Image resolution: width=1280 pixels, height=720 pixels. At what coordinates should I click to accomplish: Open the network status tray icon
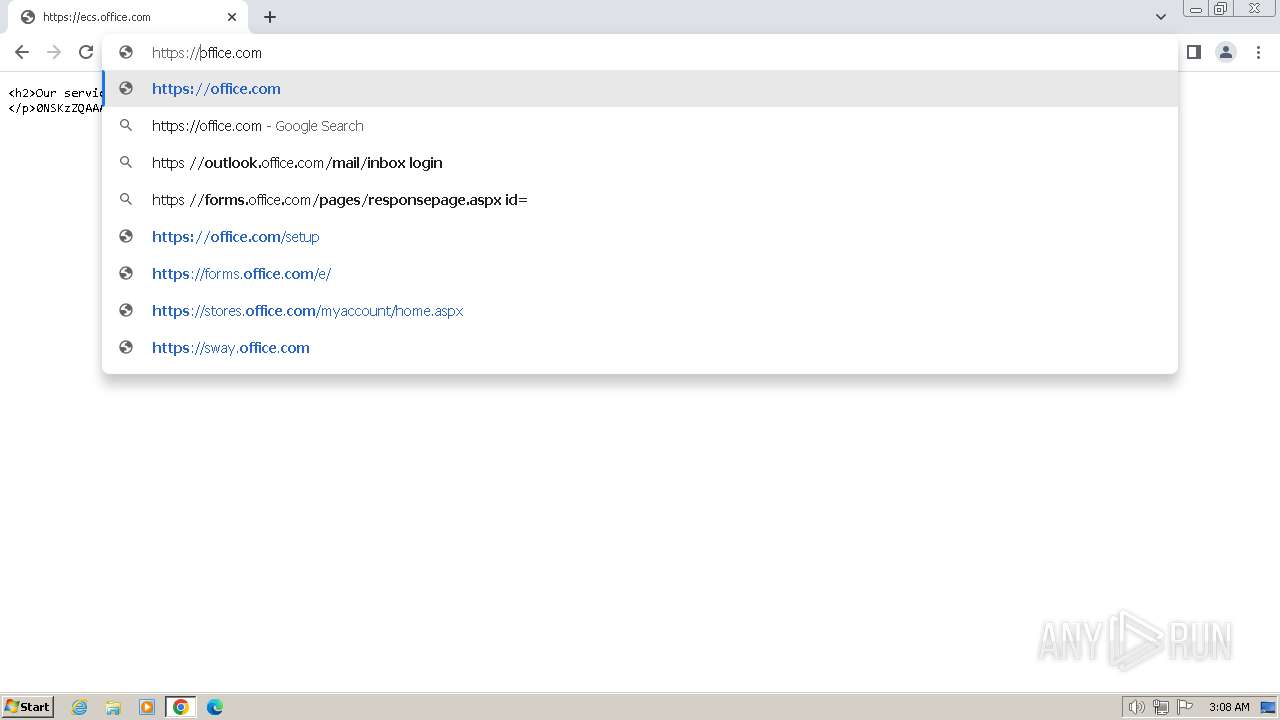pos(1161,707)
